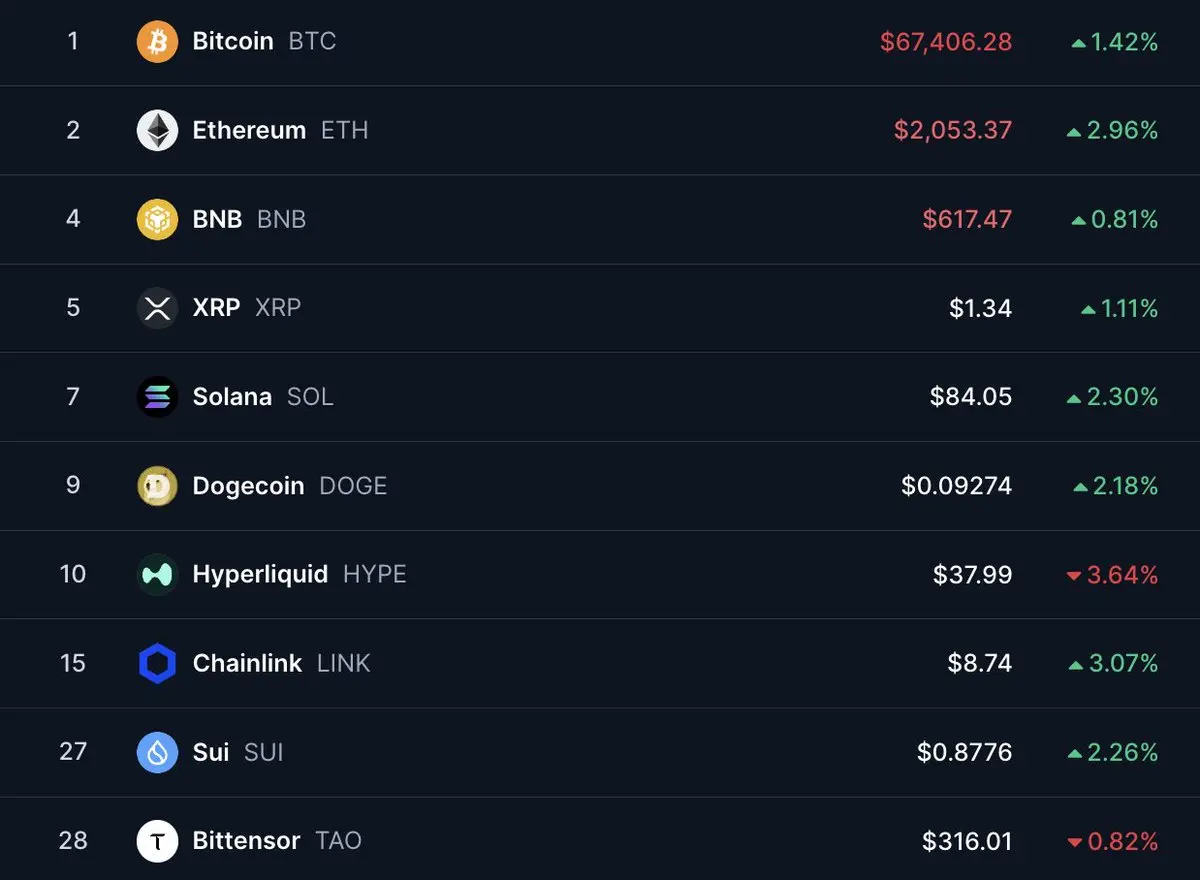Image resolution: width=1200 pixels, height=880 pixels.
Task: Click the orange Bitcoin coin icon
Action: coord(157,42)
